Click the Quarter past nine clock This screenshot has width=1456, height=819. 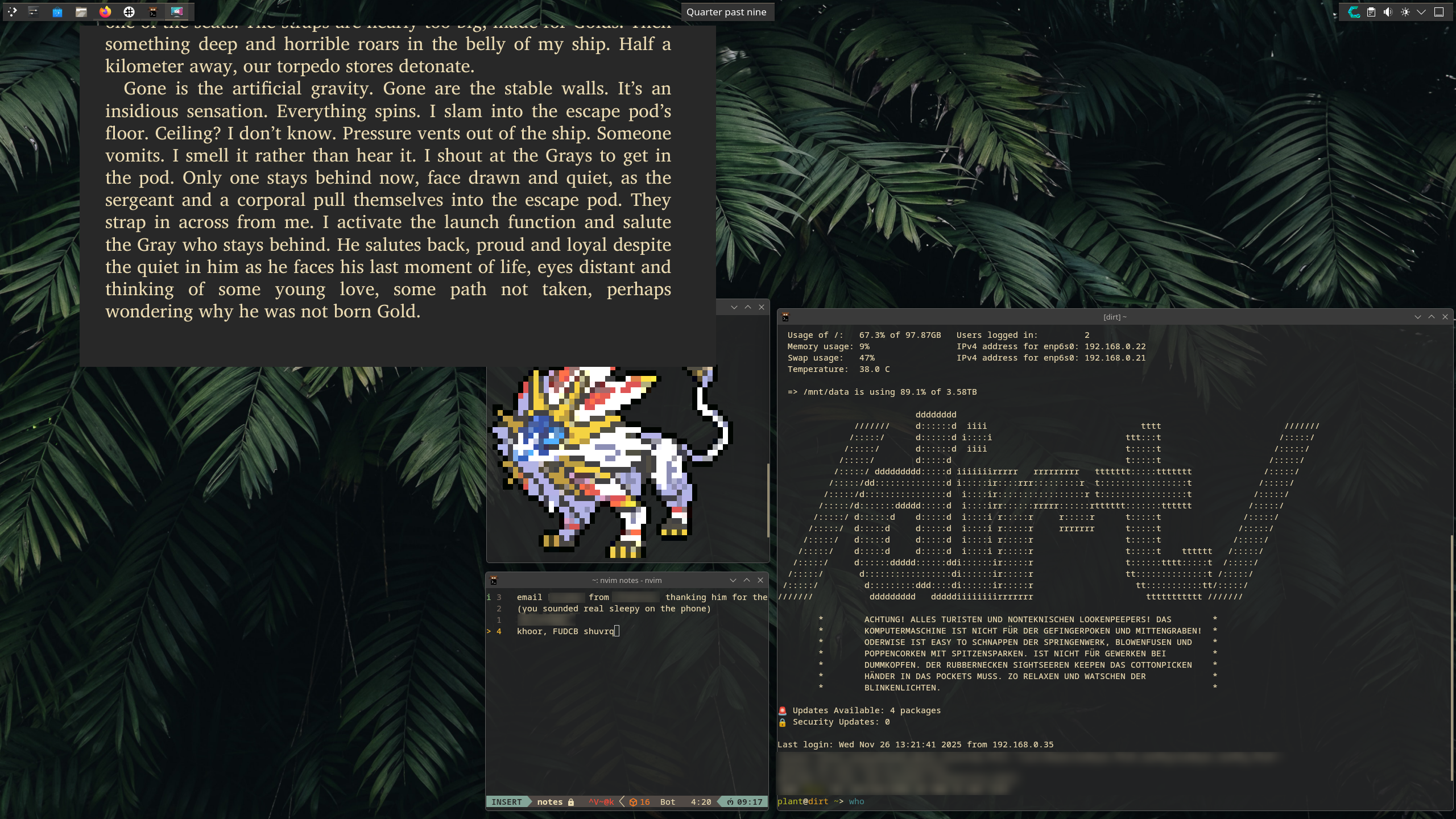pos(726,12)
